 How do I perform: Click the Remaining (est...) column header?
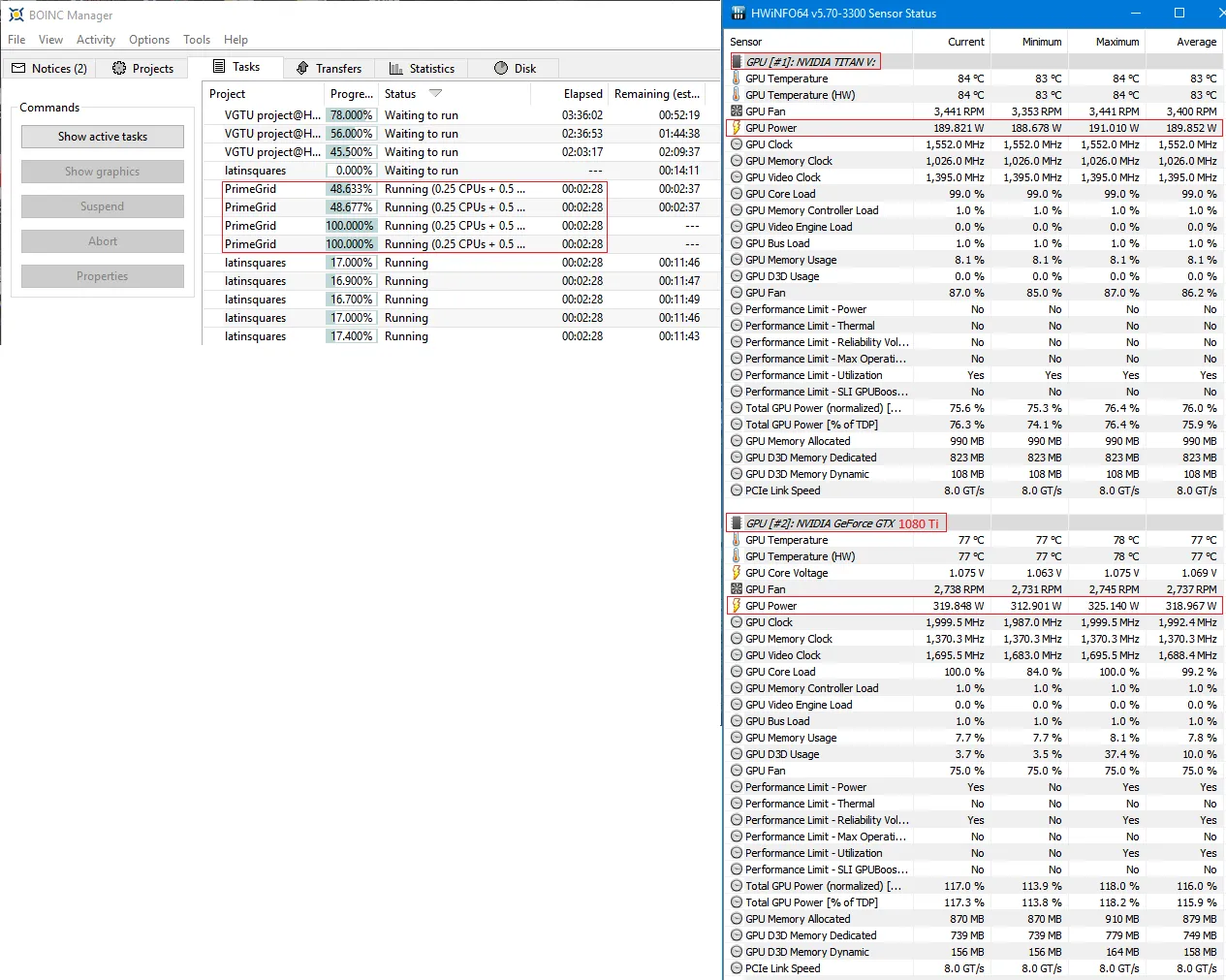656,94
